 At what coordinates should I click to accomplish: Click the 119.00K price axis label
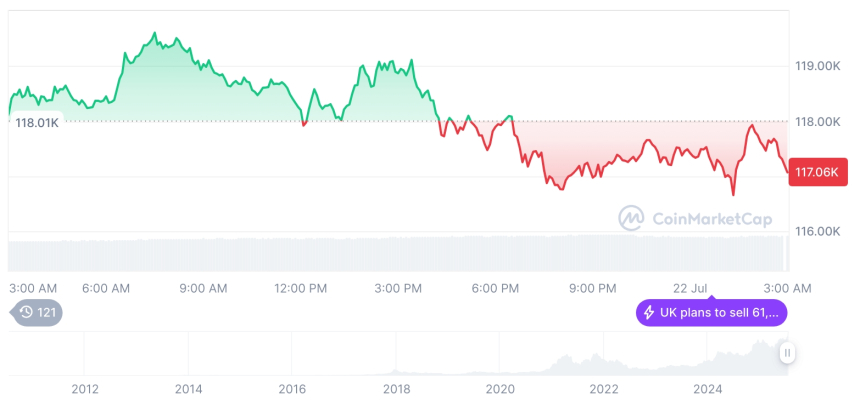click(817, 66)
